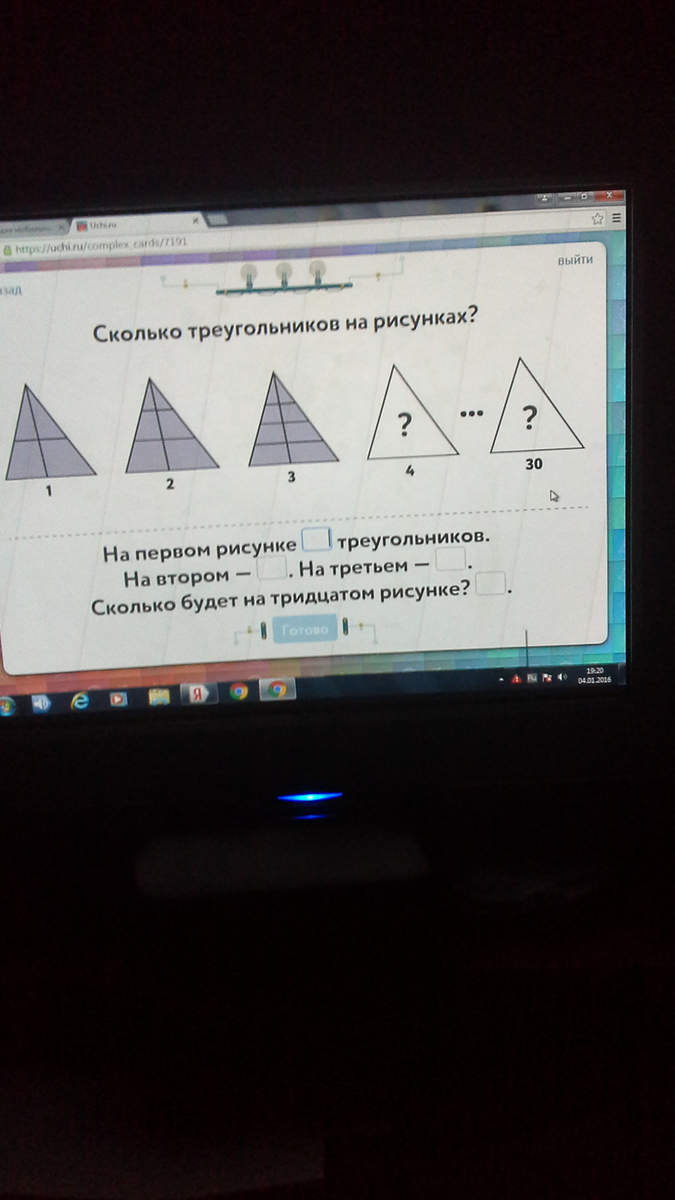675x1200 pixels.
Task: Click the Action Center flag tray icon
Action: (x=547, y=678)
